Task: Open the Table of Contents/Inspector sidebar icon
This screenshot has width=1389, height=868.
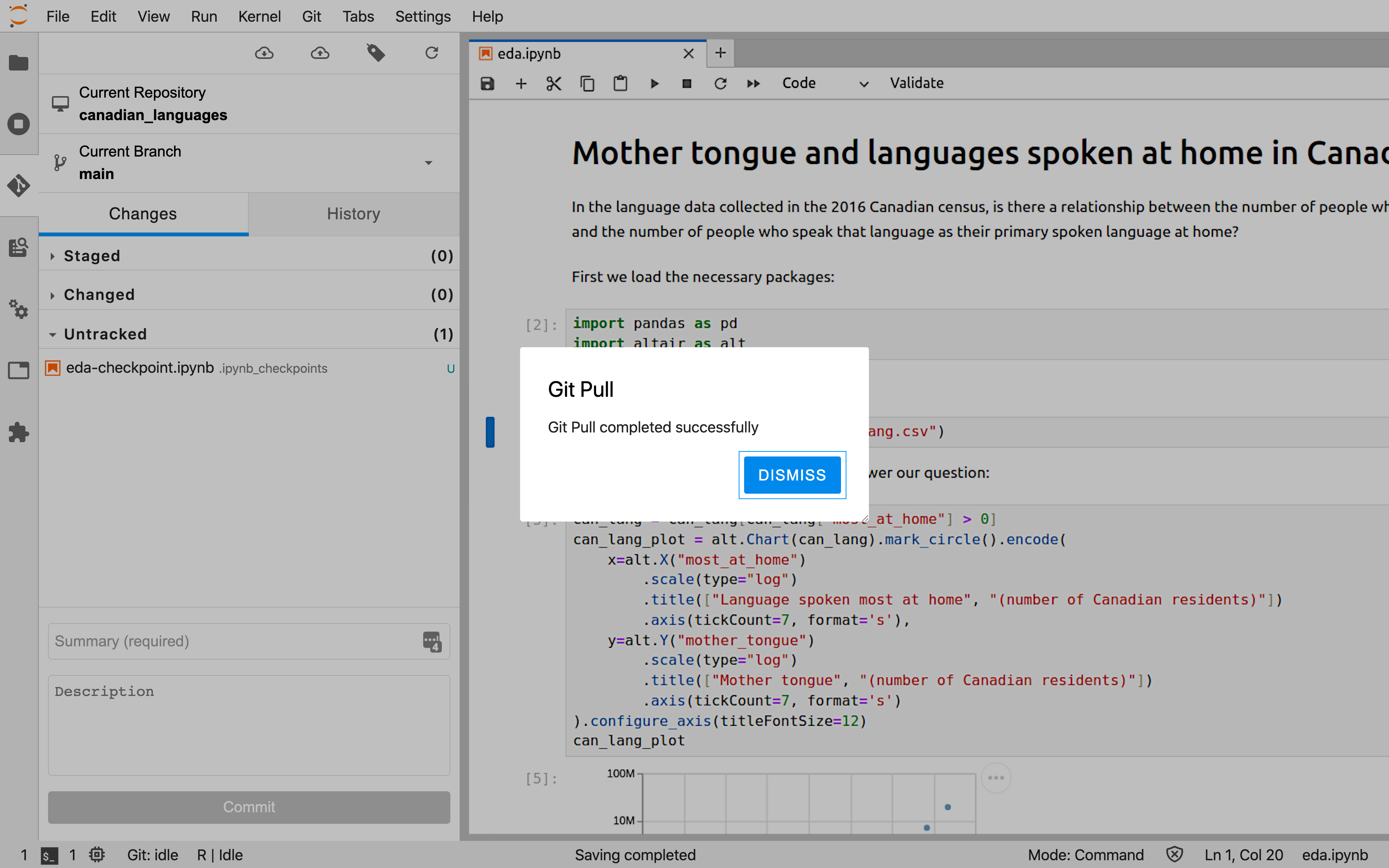Action: click(19, 248)
